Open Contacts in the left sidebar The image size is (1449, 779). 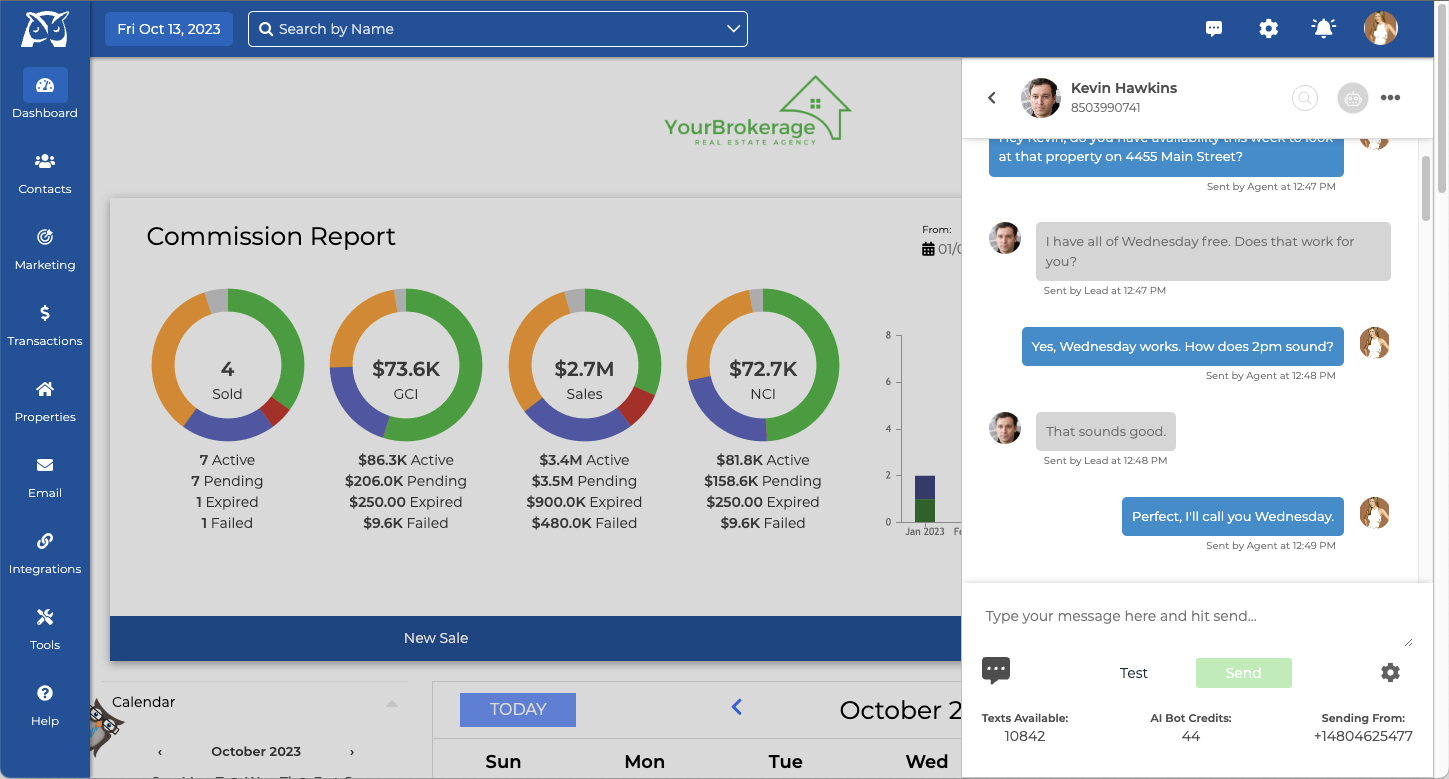coord(45,173)
